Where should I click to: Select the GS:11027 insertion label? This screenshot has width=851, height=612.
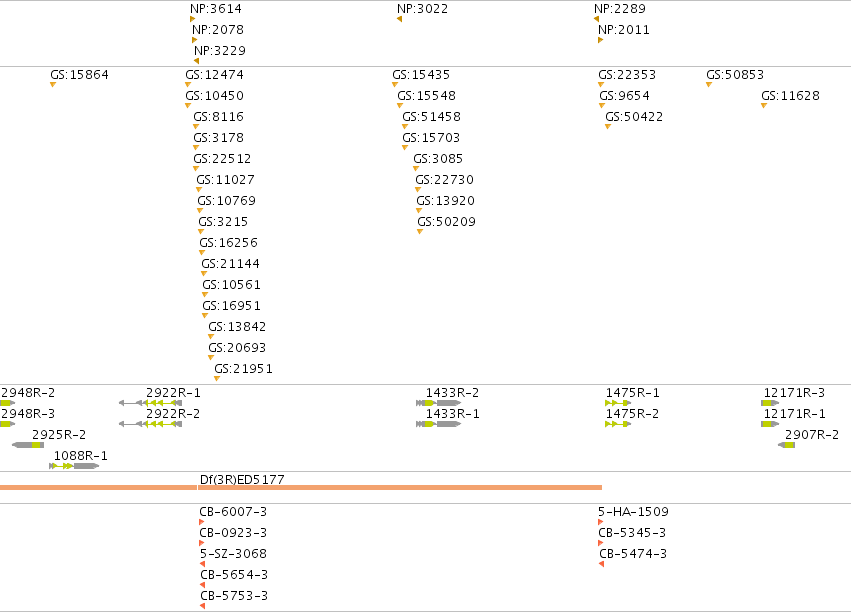coord(225,180)
